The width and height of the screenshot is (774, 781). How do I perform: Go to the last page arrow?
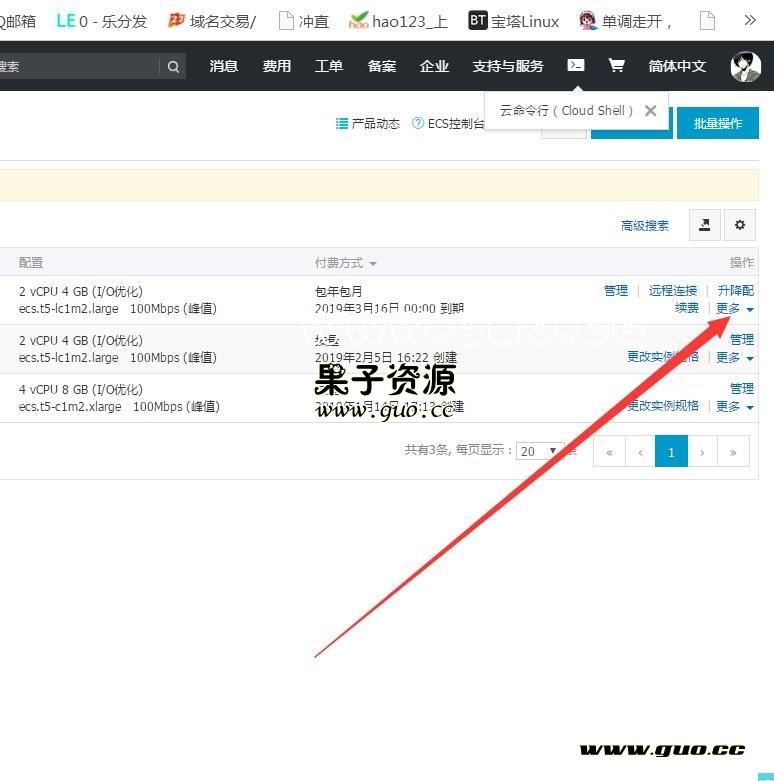pyautogui.click(x=733, y=452)
